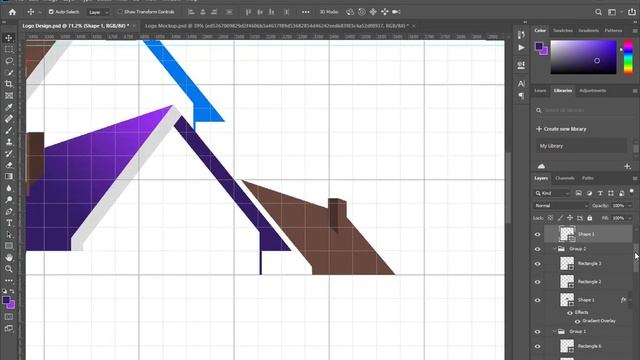Collapse Group 1 with its chevron
Viewport: 640px width, 360px height.
[x=554, y=331]
